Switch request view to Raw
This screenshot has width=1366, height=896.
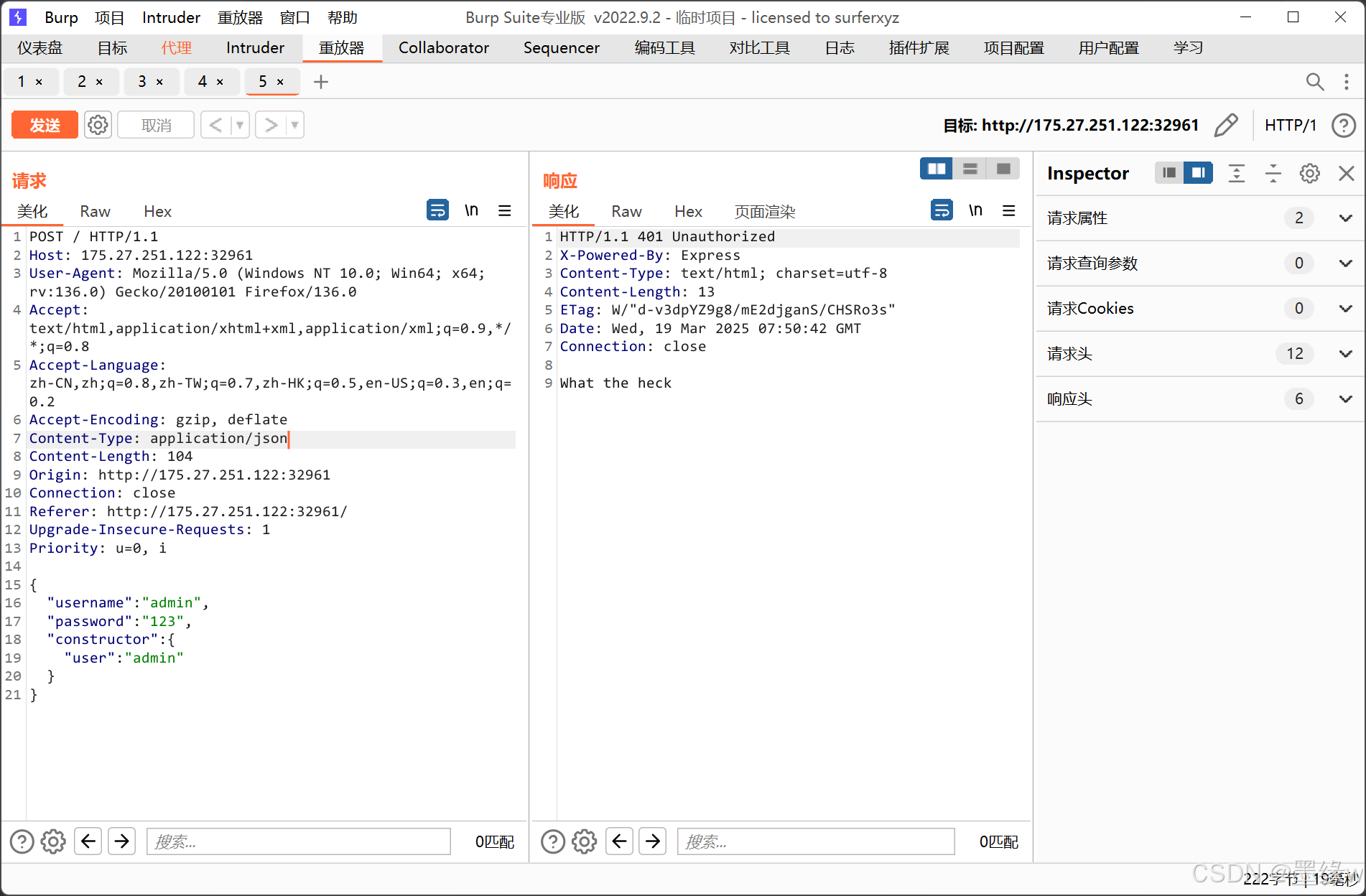coord(95,211)
